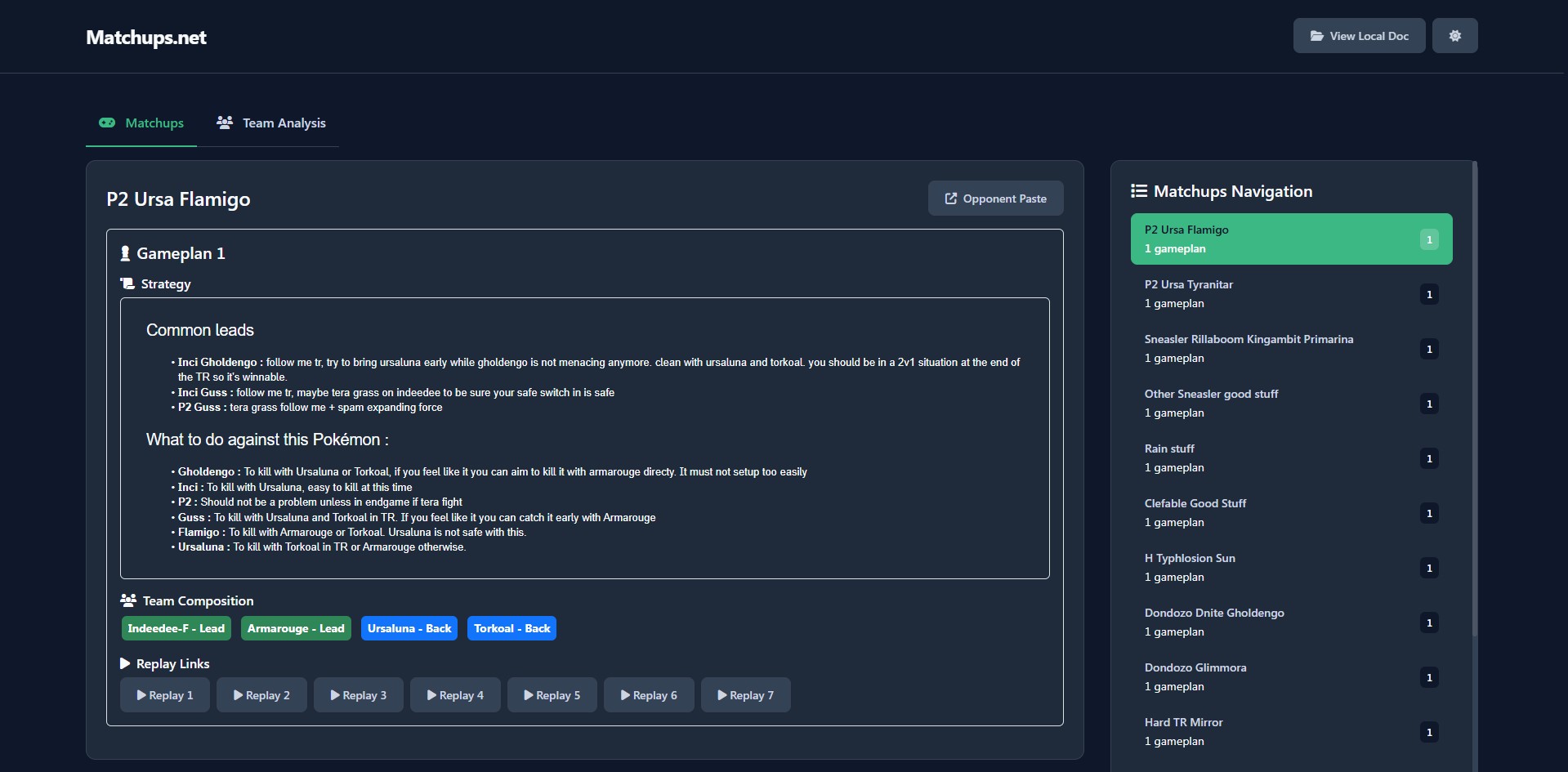1568x772 pixels.
Task: Click the P2 Ursa Flamigo page title
Action: click(178, 199)
